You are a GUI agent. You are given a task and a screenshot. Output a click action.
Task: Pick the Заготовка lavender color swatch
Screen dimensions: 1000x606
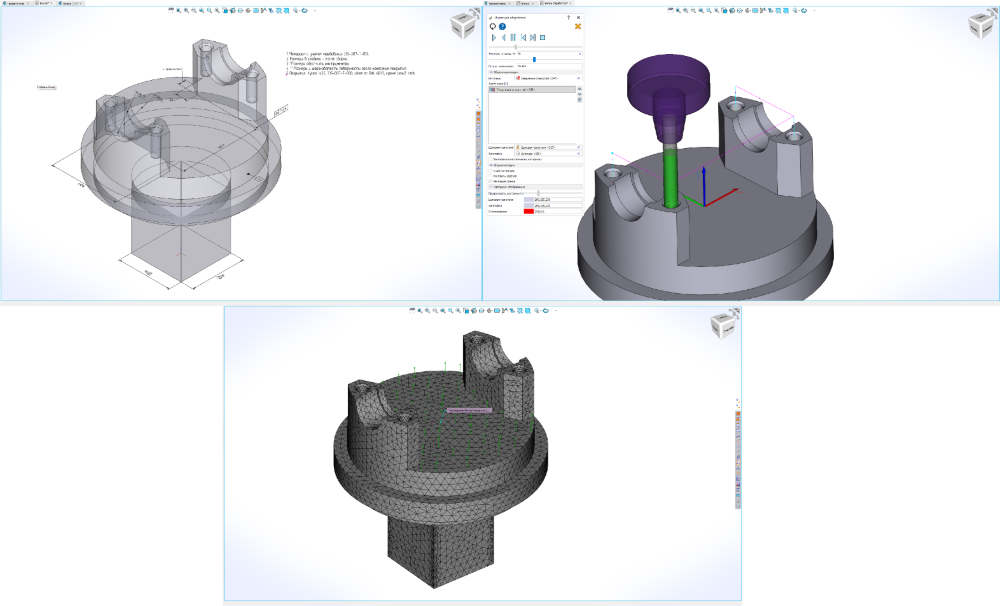coord(529,205)
